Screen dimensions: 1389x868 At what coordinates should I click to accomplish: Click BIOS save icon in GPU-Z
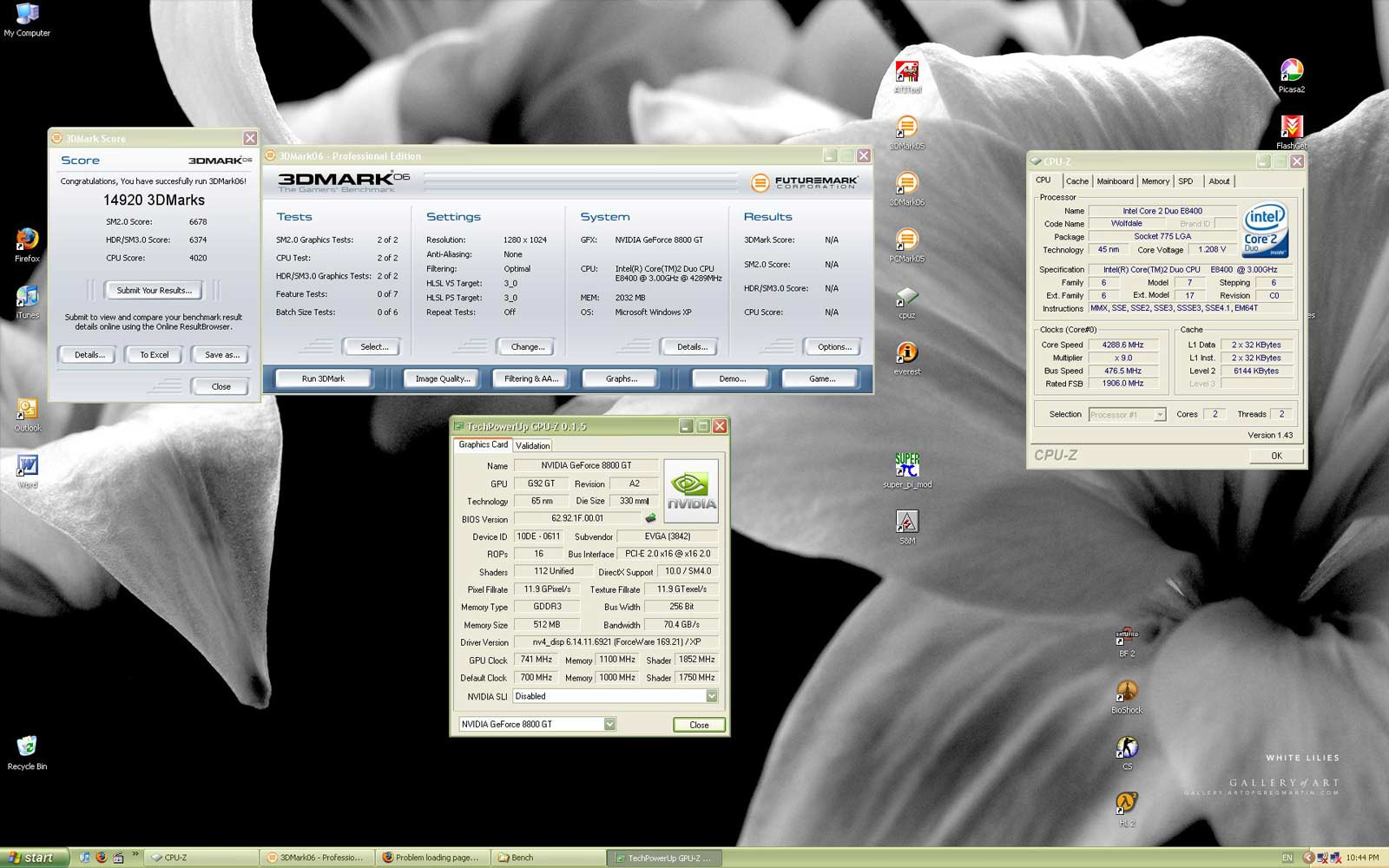click(x=650, y=518)
